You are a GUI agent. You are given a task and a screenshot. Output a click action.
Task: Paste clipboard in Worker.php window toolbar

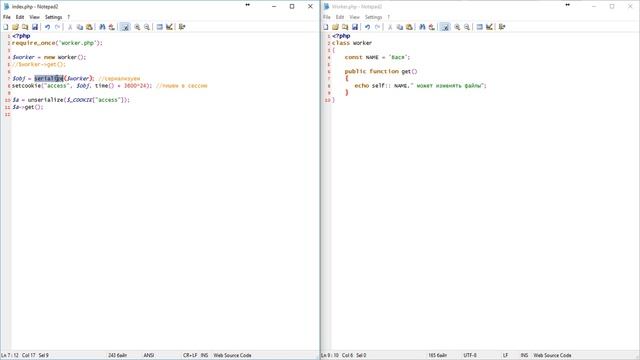[409, 27]
